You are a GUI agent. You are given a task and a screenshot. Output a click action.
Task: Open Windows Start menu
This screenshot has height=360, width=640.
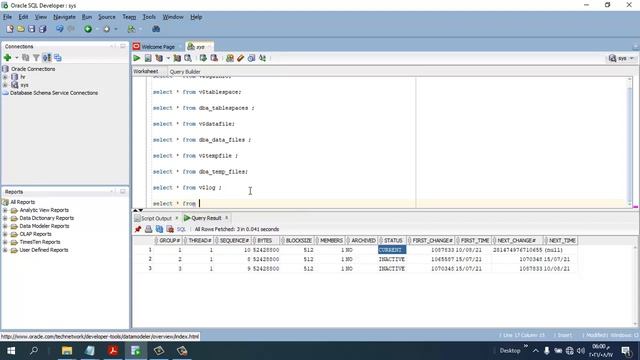(x=11, y=351)
